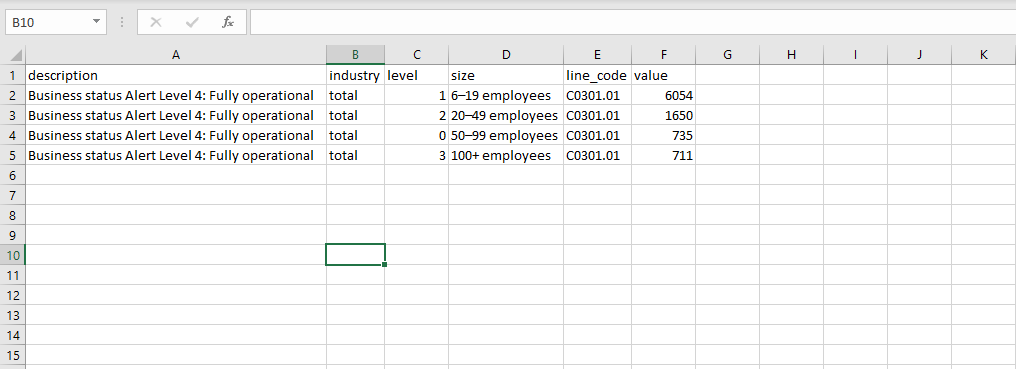Viewport: 1016px width, 369px height.
Task: Select the '100+ employees' cell
Action: [506, 156]
